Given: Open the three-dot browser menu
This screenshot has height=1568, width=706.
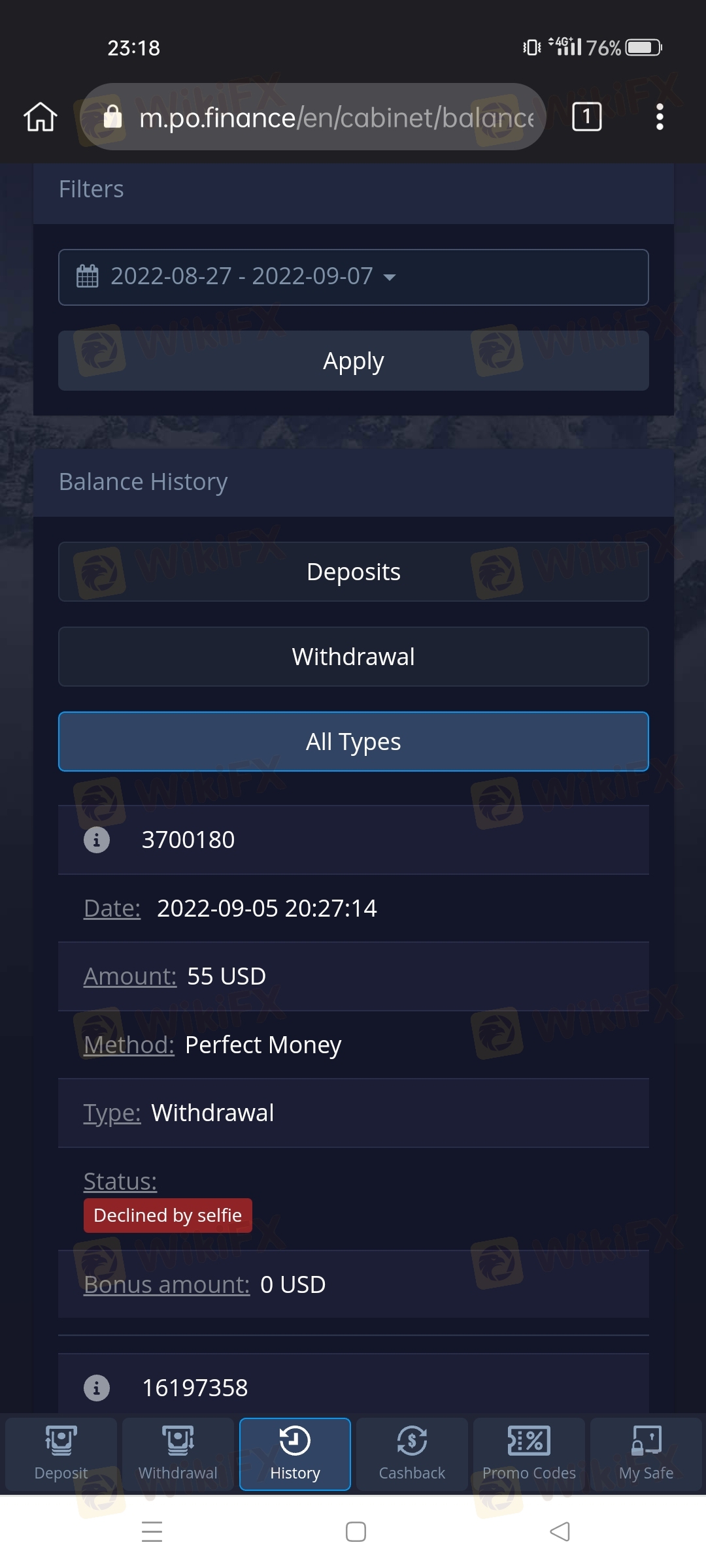Looking at the screenshot, I should 660,117.
